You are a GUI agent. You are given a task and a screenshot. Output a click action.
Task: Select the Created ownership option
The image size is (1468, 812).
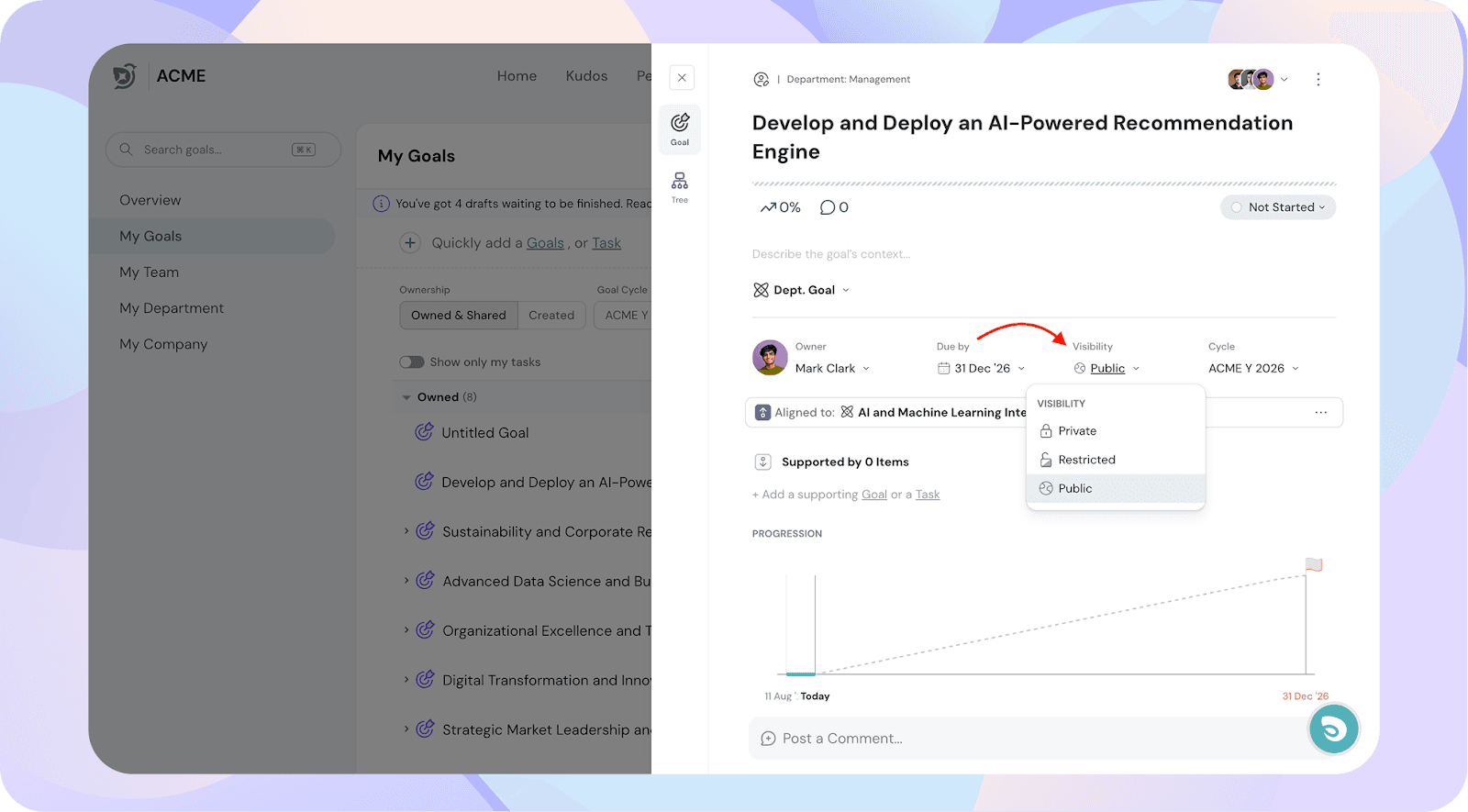coord(551,316)
